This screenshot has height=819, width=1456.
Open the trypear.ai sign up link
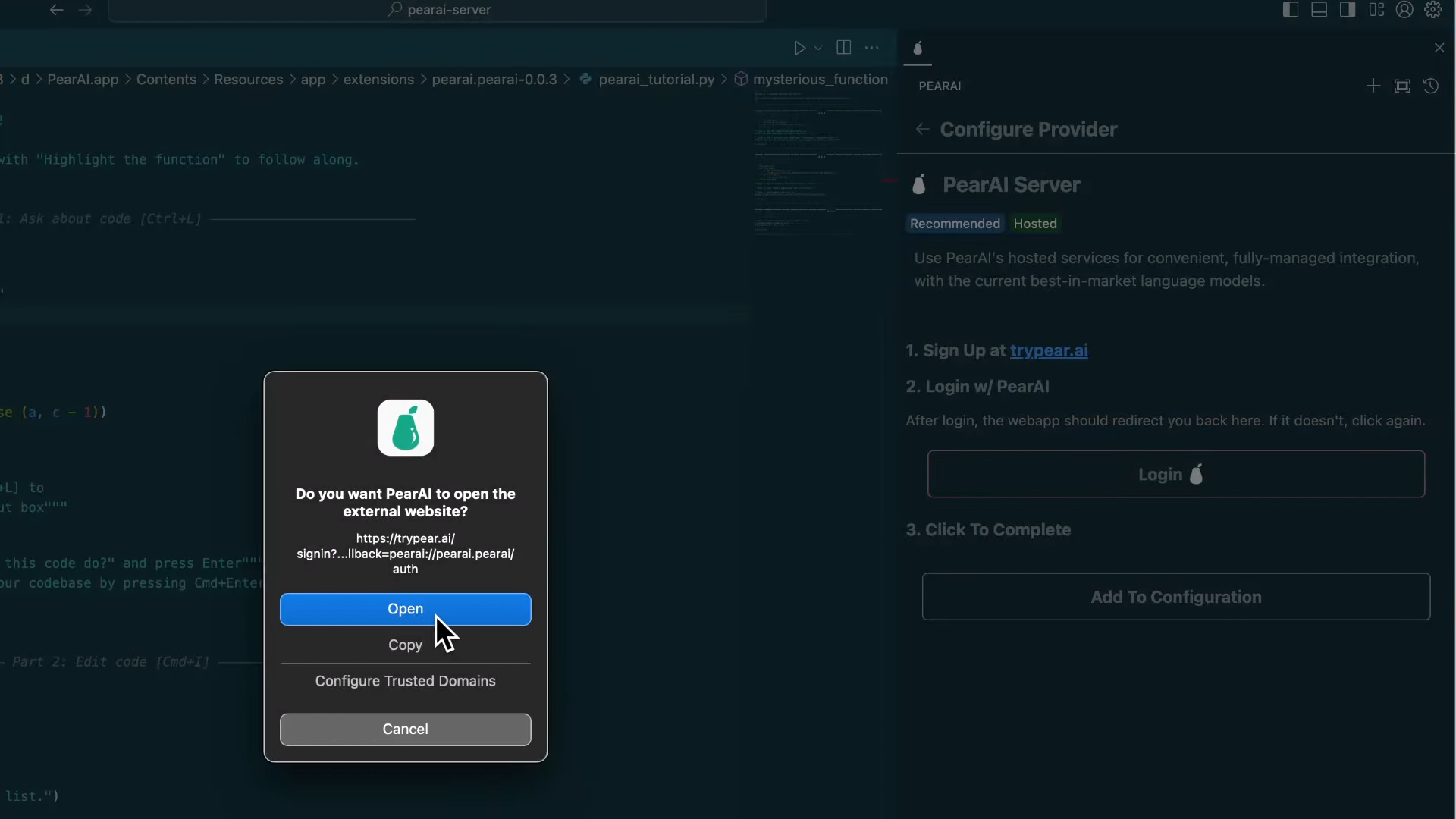coord(1049,350)
